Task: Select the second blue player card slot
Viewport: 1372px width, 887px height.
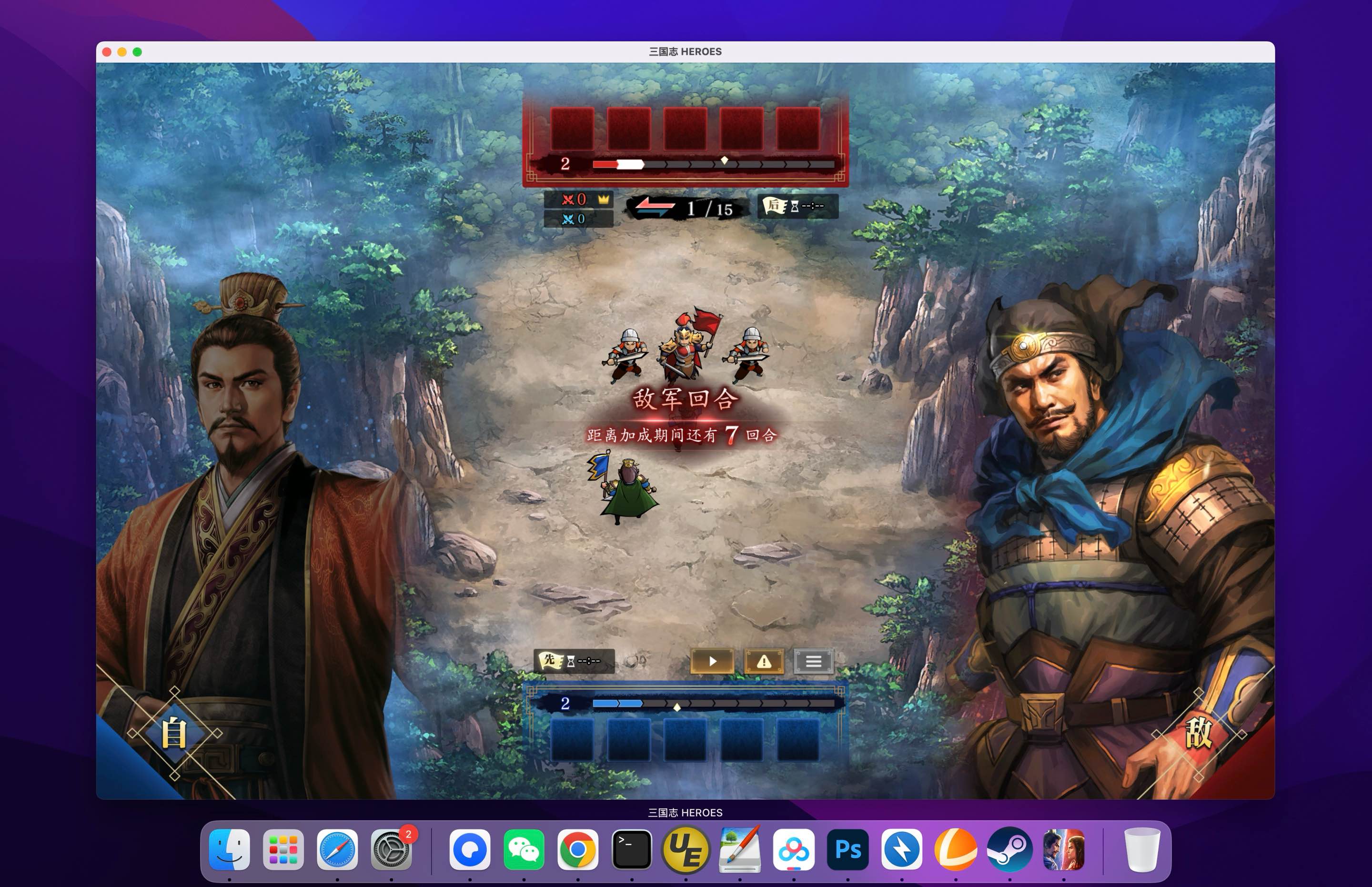Action: point(628,739)
